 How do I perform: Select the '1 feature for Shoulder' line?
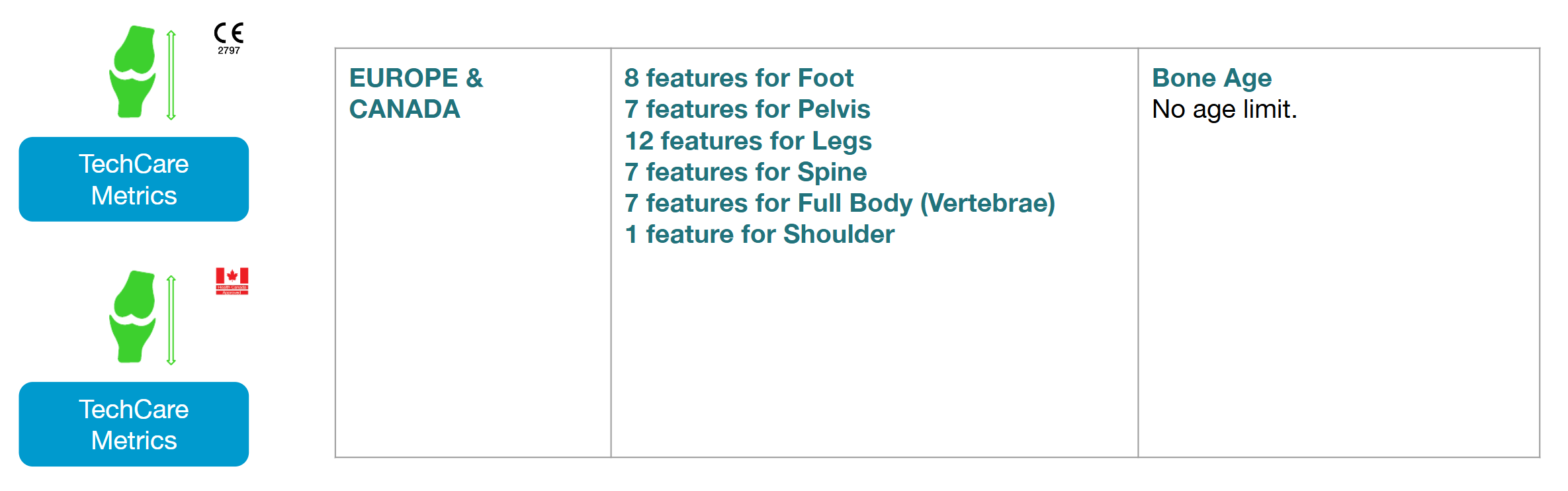(760, 234)
